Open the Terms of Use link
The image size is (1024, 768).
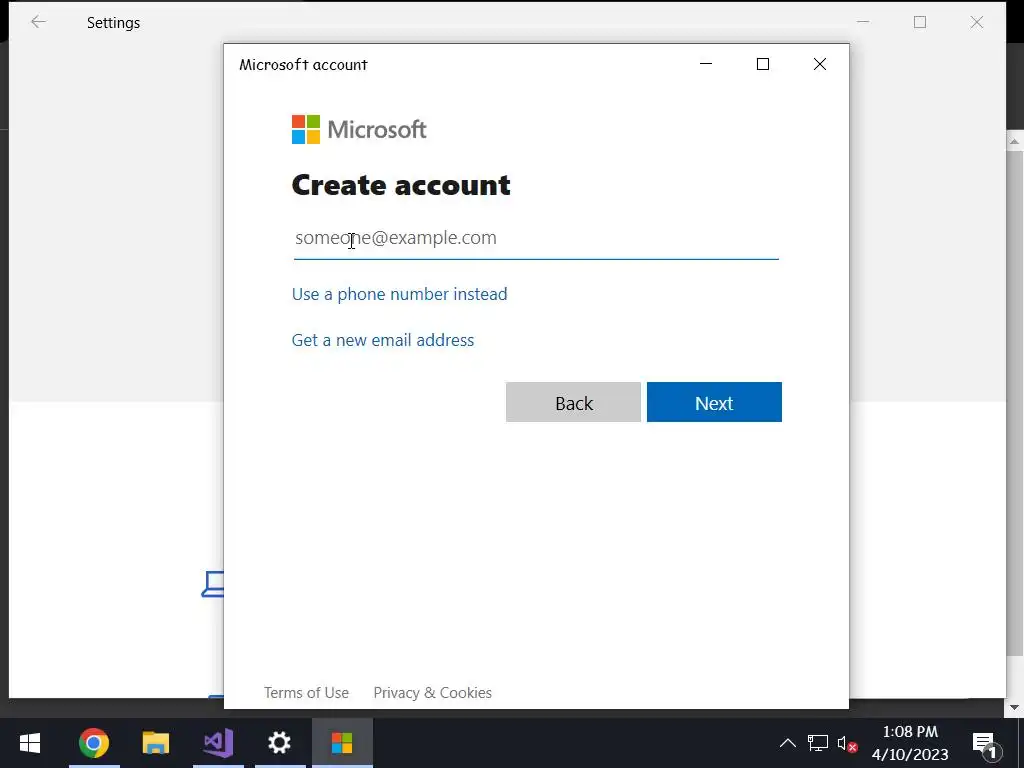[x=306, y=692]
